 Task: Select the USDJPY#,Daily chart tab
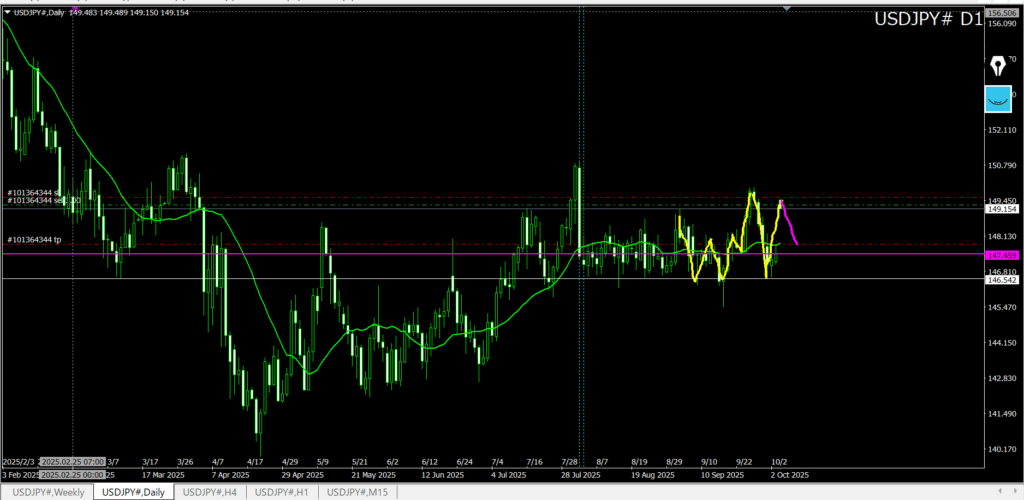(x=133, y=492)
